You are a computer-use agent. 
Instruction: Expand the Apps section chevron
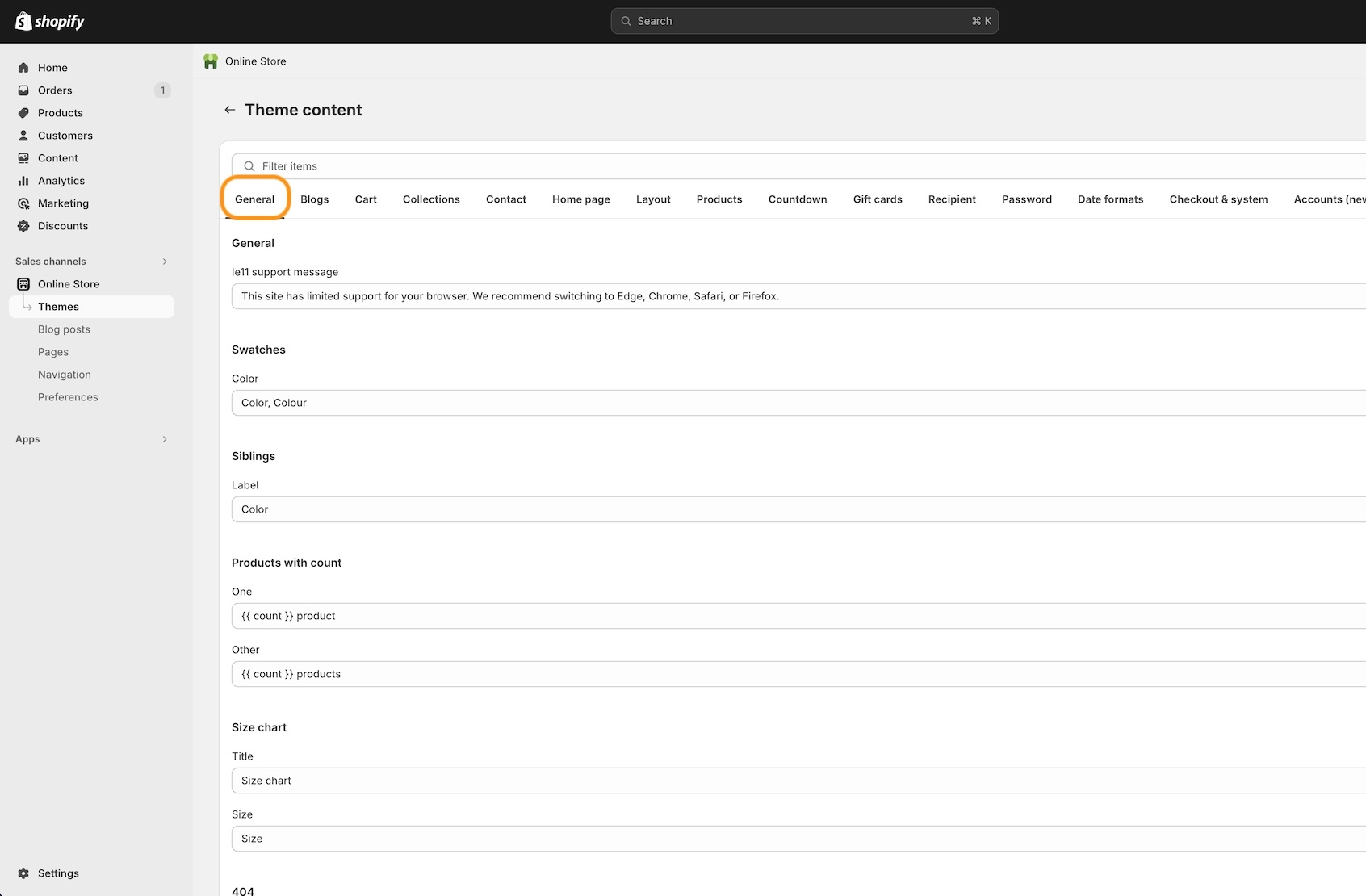coord(165,439)
